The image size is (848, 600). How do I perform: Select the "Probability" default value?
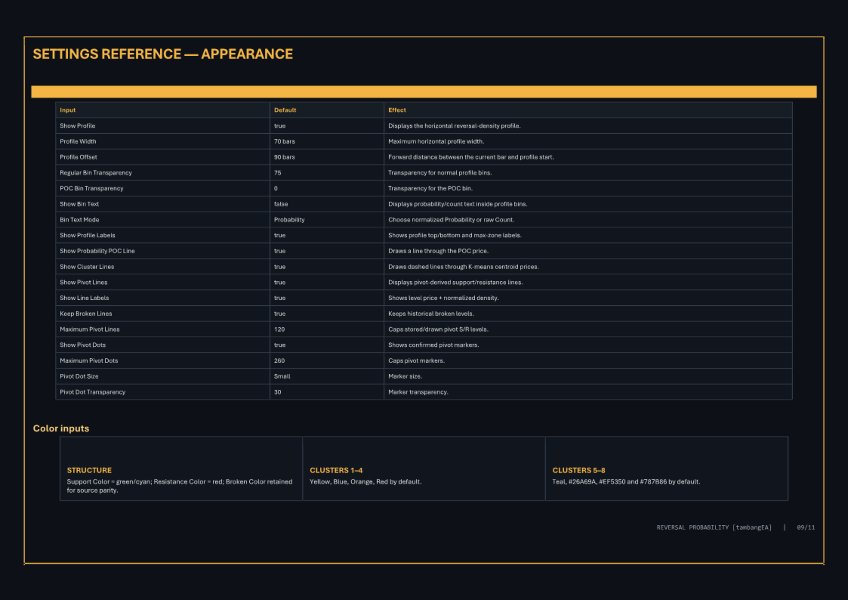click(289, 220)
